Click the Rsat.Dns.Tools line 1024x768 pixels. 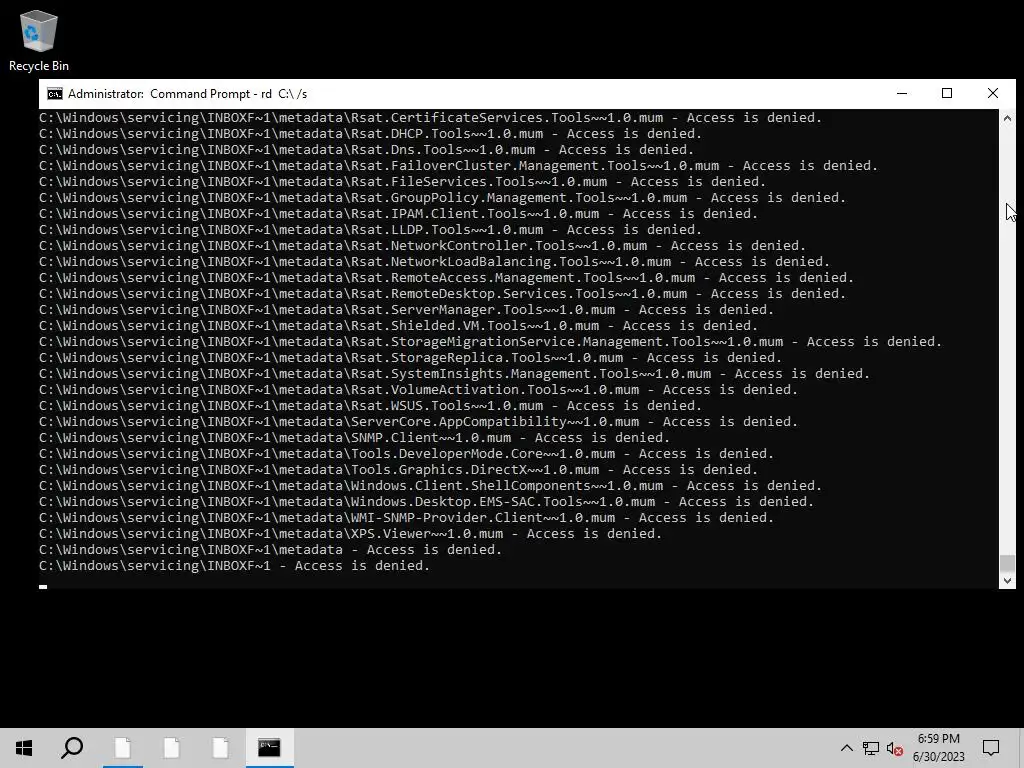coord(366,150)
